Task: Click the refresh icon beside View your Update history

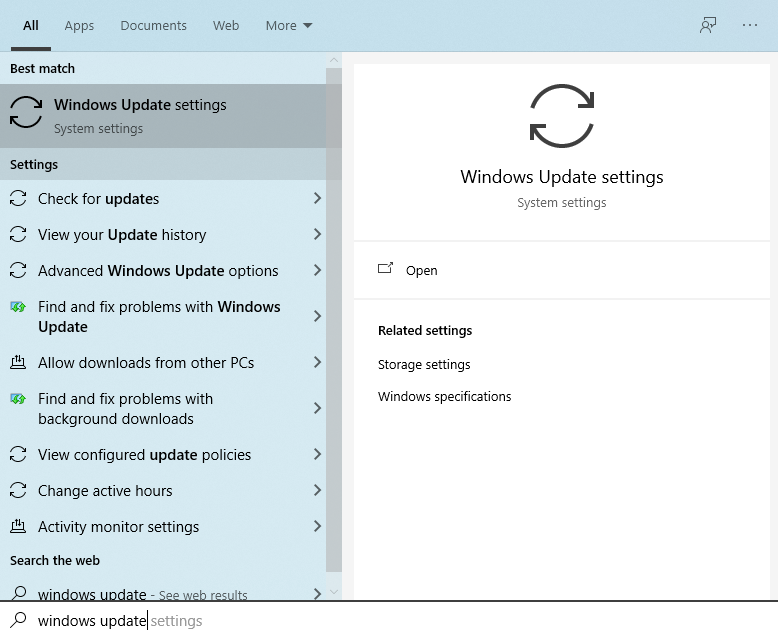Action: coord(18,234)
